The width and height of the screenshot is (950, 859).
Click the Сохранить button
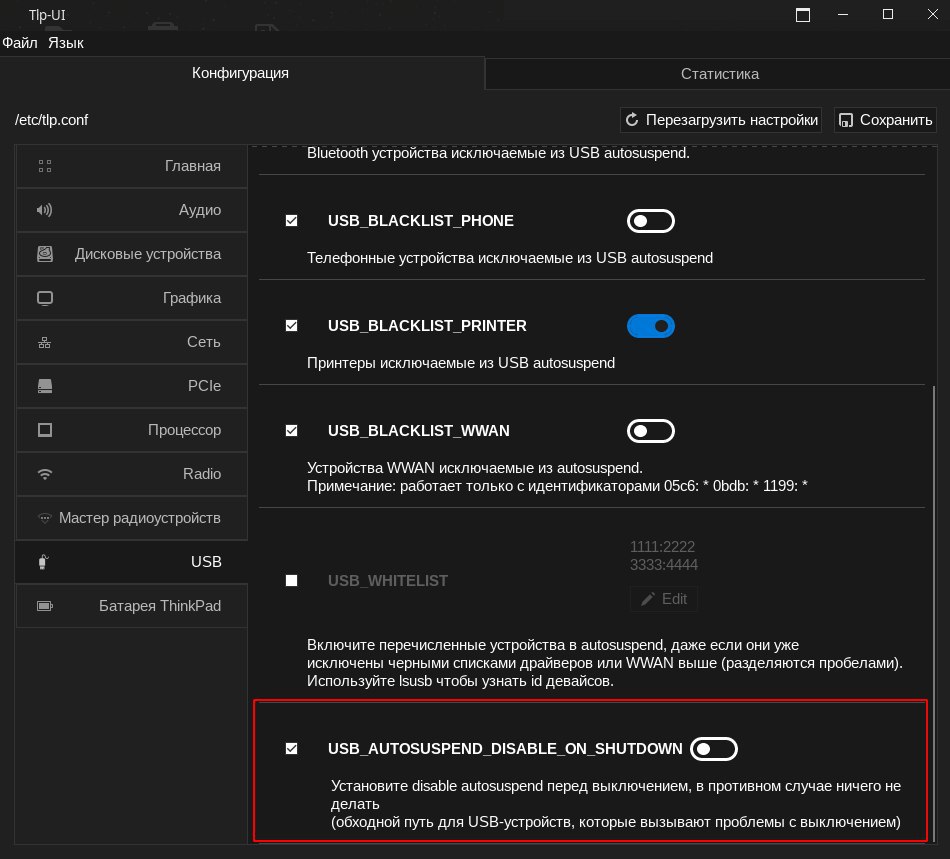(x=885, y=120)
